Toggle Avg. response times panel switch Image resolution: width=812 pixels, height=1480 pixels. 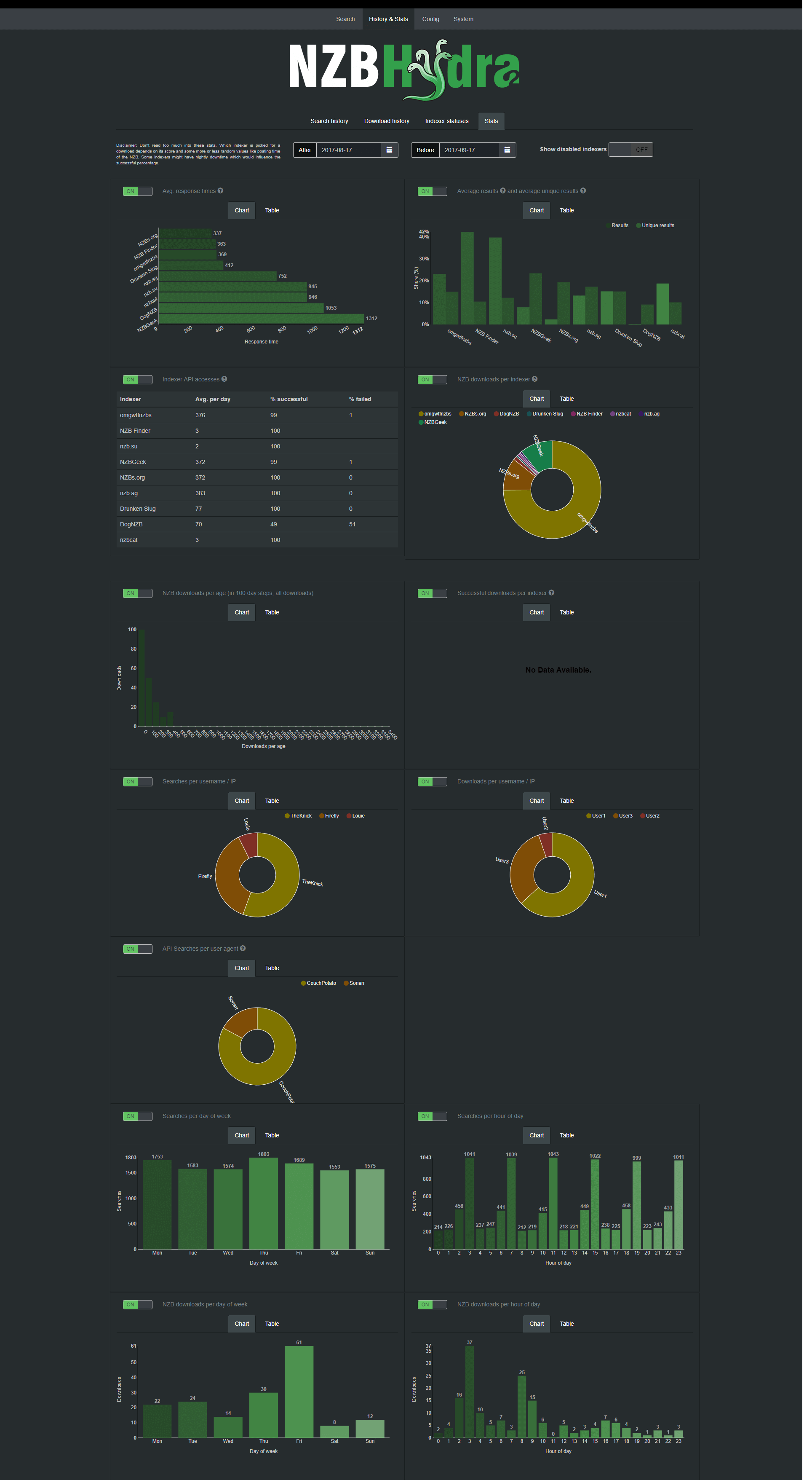pyautogui.click(x=137, y=191)
